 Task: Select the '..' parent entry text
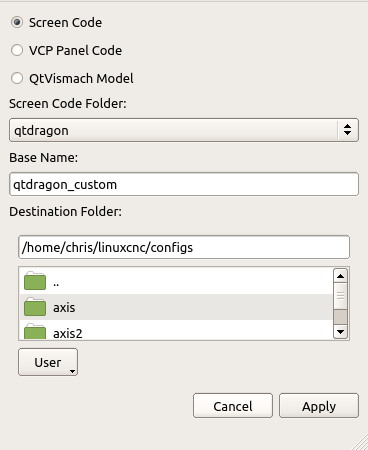pyautogui.click(x=56, y=284)
